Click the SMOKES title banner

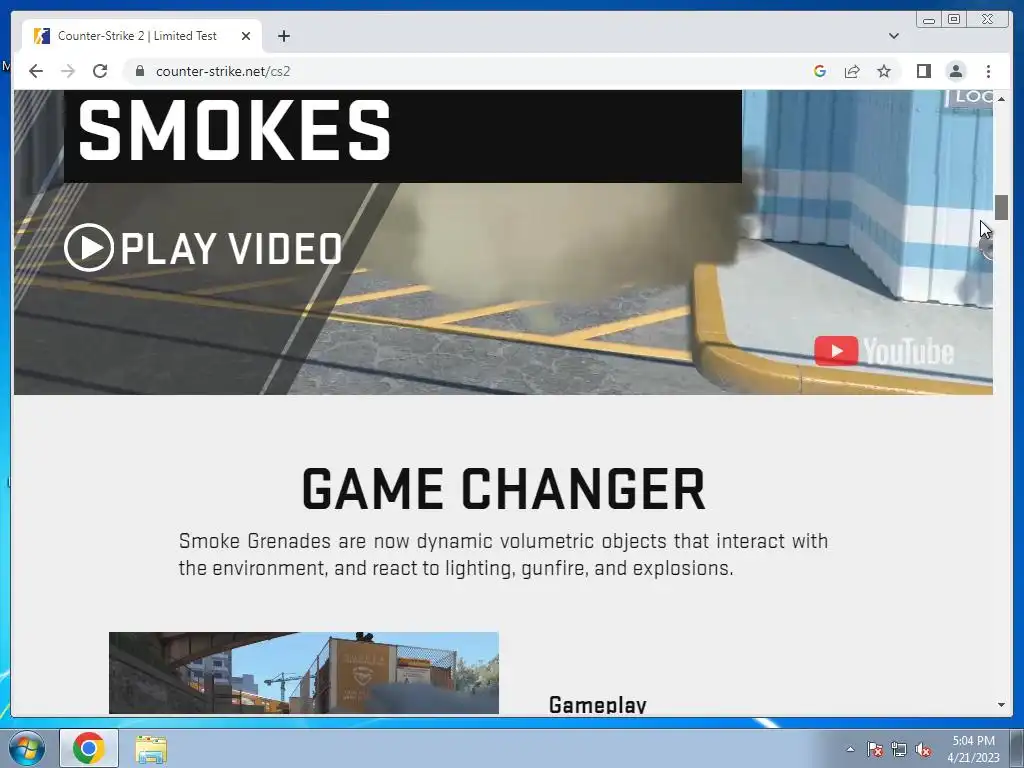click(x=403, y=135)
